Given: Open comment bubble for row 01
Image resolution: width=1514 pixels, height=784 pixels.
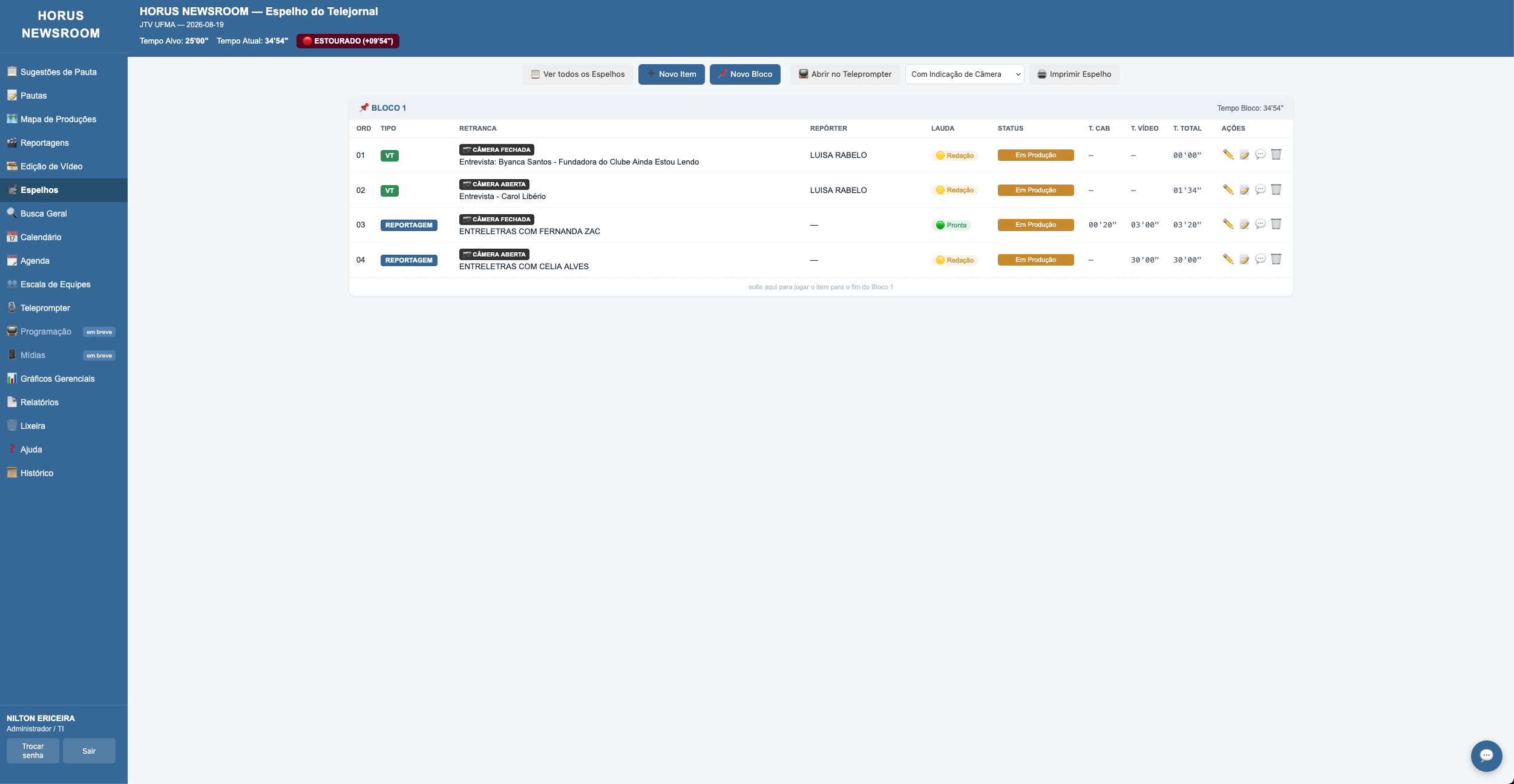Looking at the screenshot, I should tap(1260, 155).
